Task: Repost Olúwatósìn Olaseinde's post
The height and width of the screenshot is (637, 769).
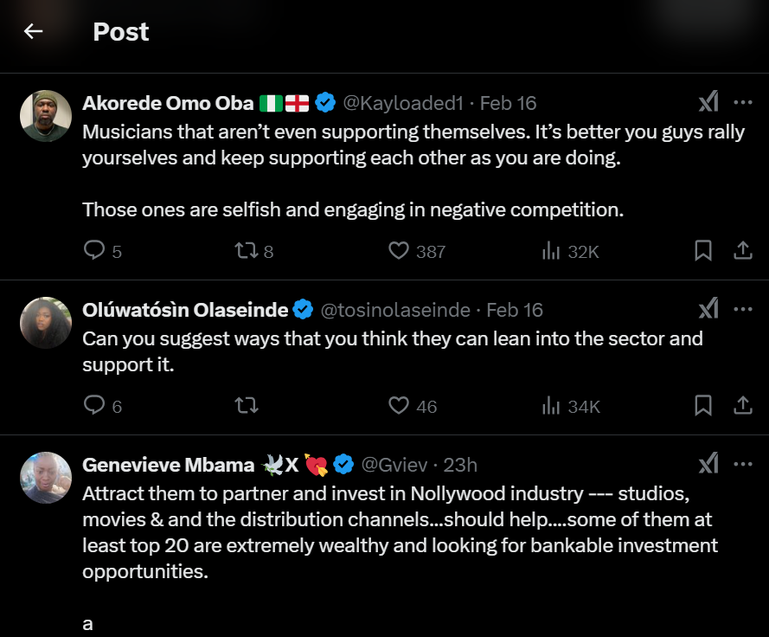Action: click(x=246, y=405)
